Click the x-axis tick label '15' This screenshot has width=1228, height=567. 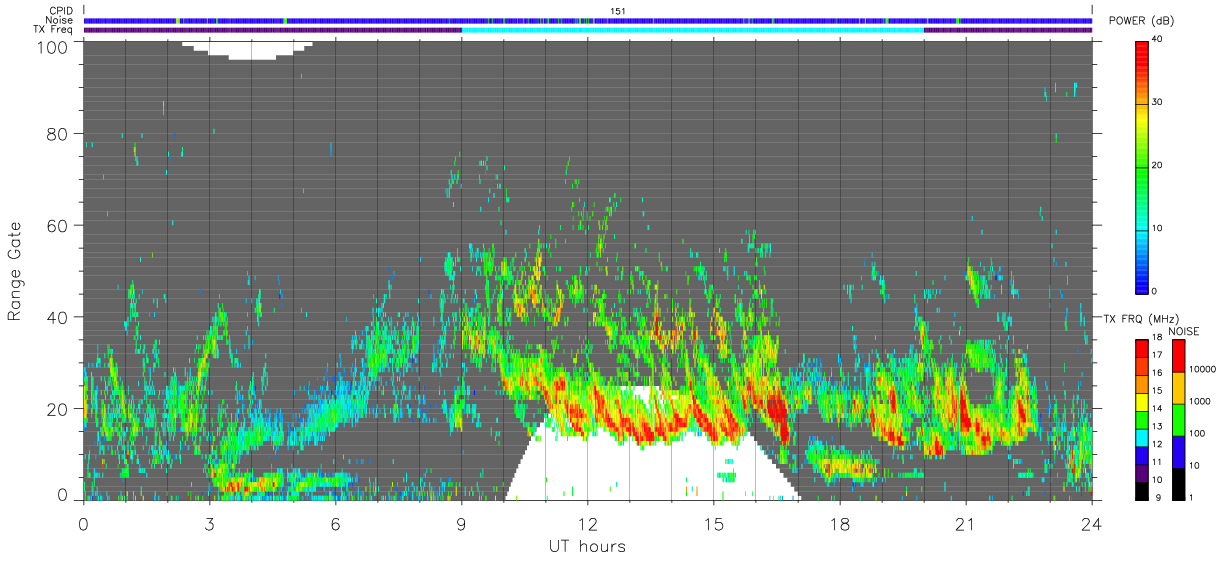[713, 523]
